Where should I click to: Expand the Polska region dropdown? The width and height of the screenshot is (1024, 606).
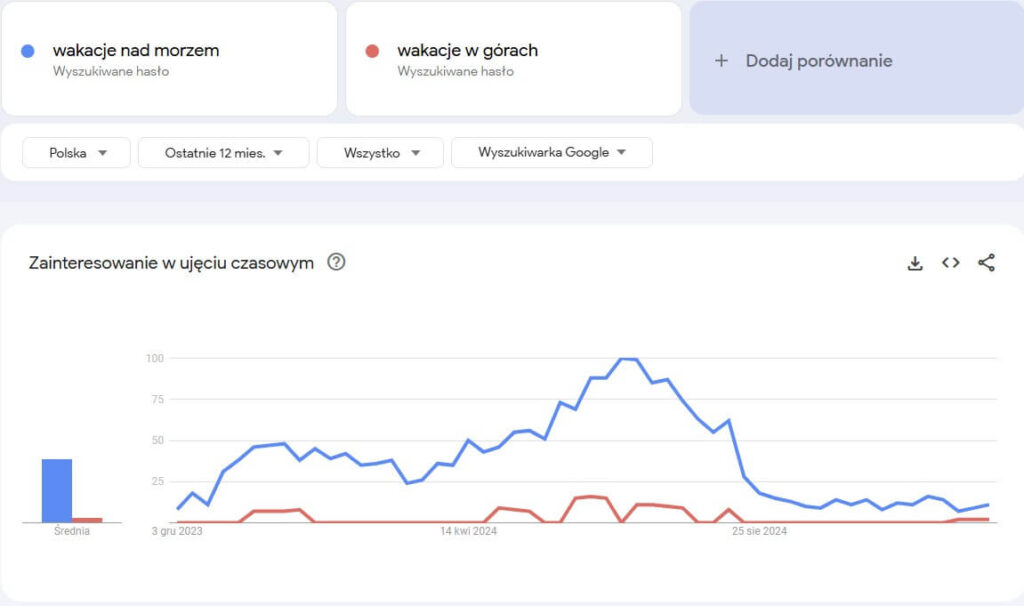77,153
